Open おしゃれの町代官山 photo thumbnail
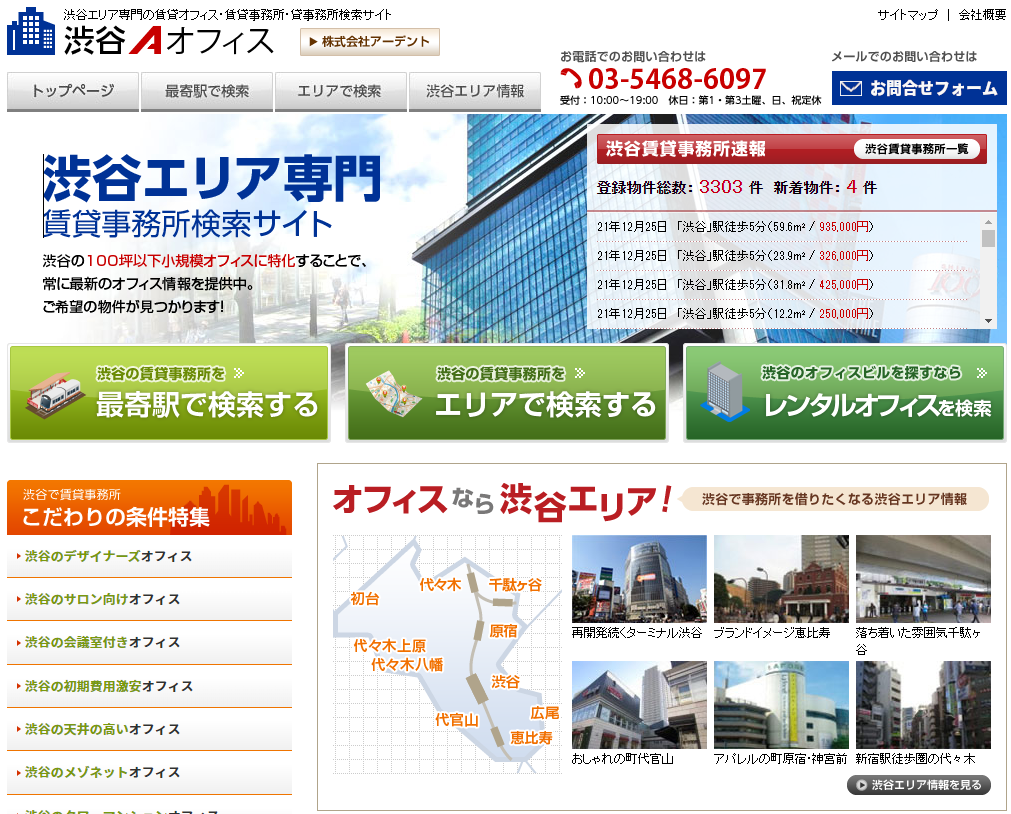Screen dimensions: 1011x814 click(639, 705)
